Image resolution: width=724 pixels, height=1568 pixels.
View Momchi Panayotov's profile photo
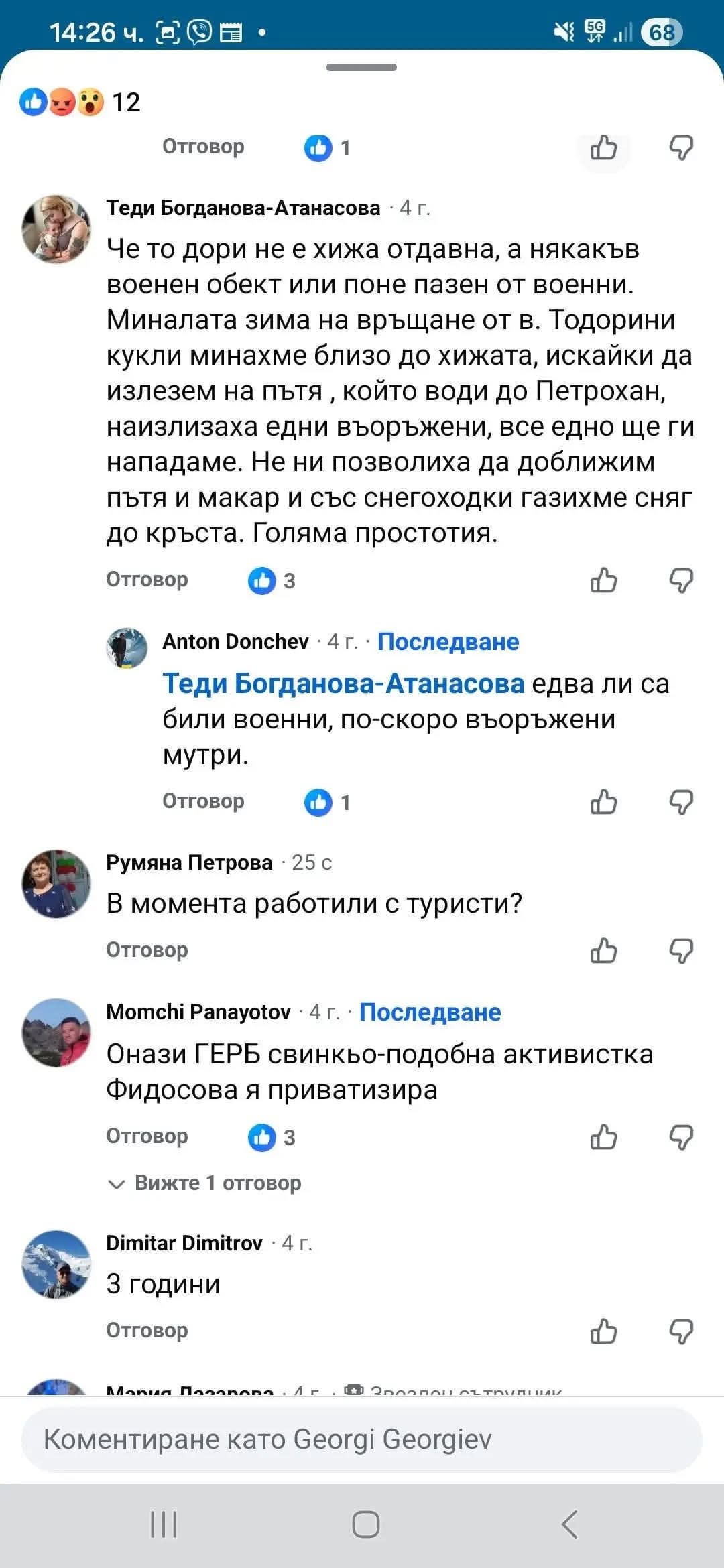click(56, 1033)
